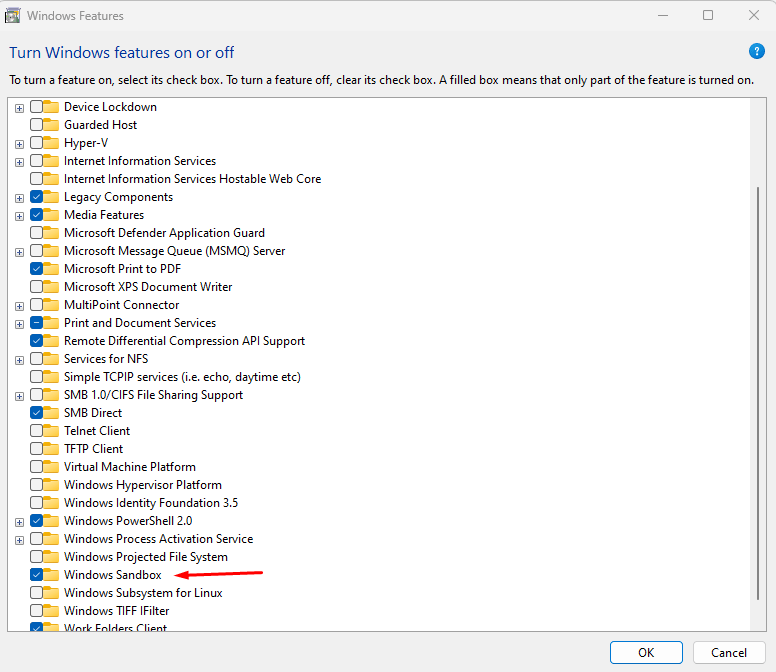776x672 pixels.
Task: Expand the Device Lockdown node
Action: 19,108
